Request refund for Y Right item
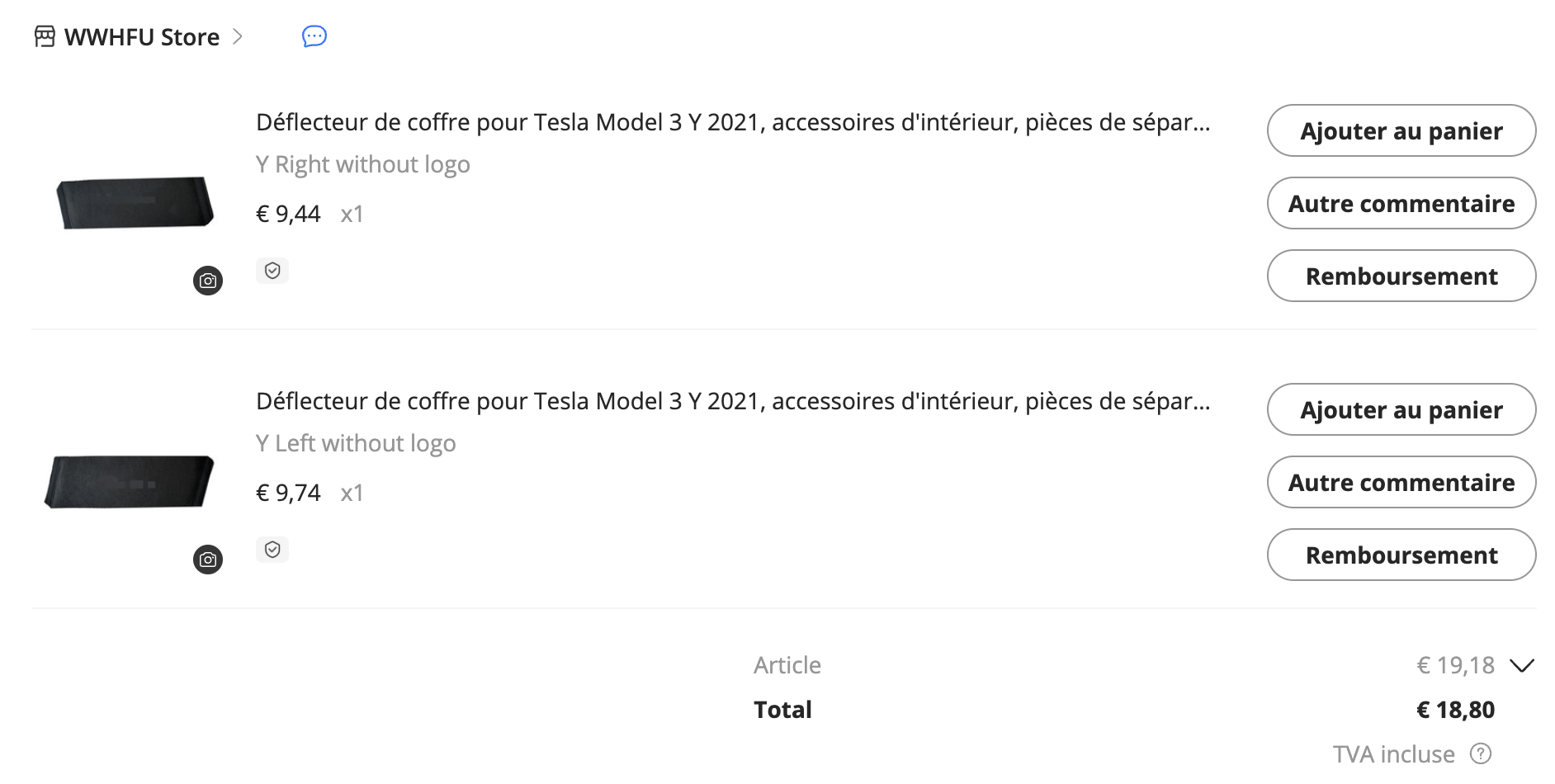 [1401, 276]
